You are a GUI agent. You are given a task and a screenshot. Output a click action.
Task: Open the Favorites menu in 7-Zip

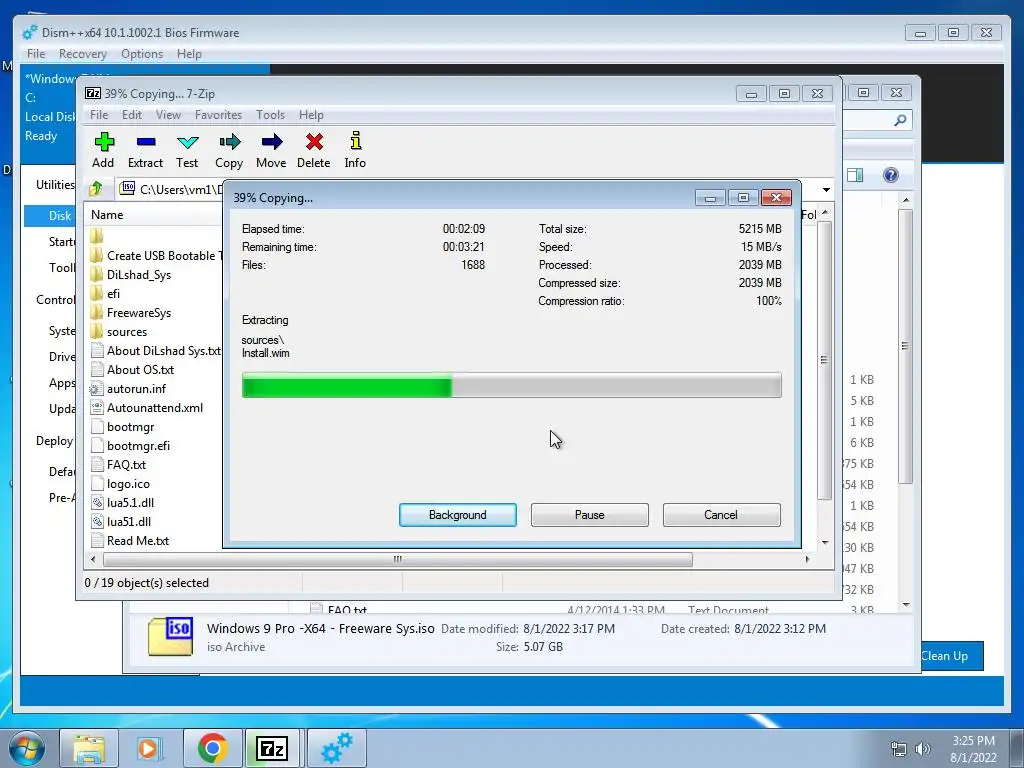218,115
